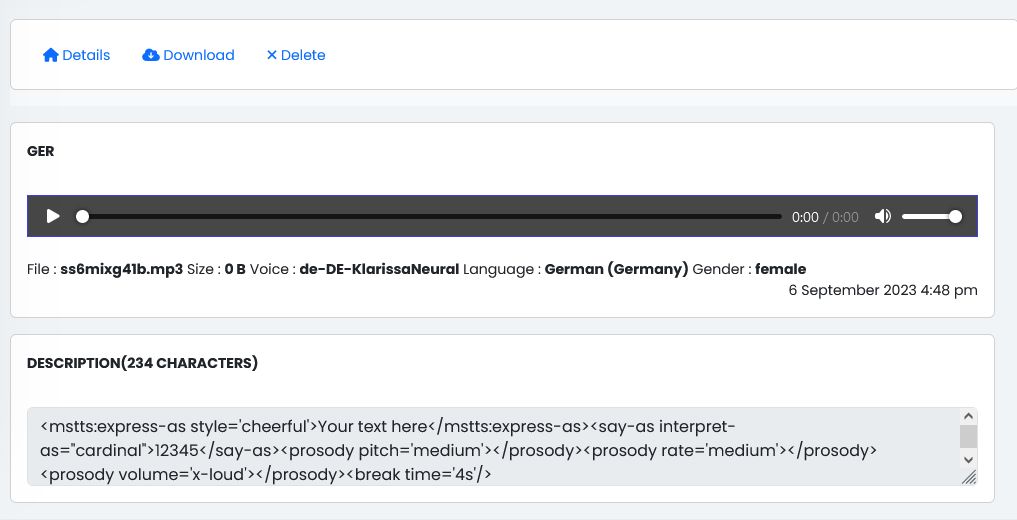This screenshot has height=520, width=1017.
Task: Click the description scrollbar up arrow
Action: (968, 416)
